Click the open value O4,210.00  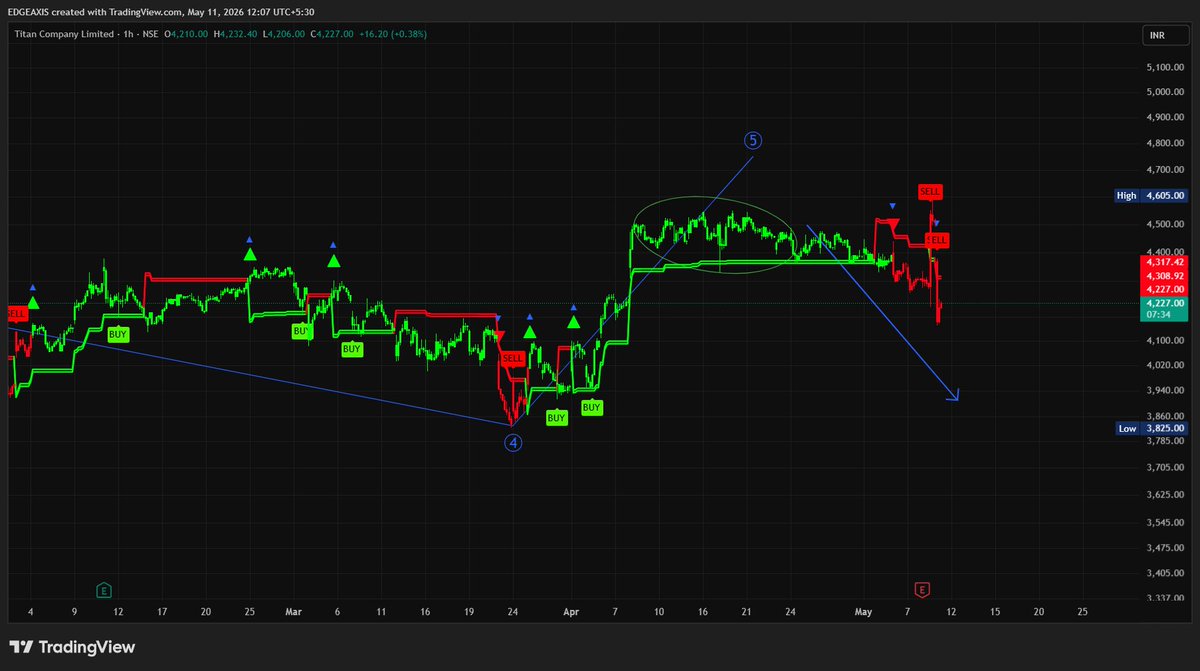click(188, 34)
